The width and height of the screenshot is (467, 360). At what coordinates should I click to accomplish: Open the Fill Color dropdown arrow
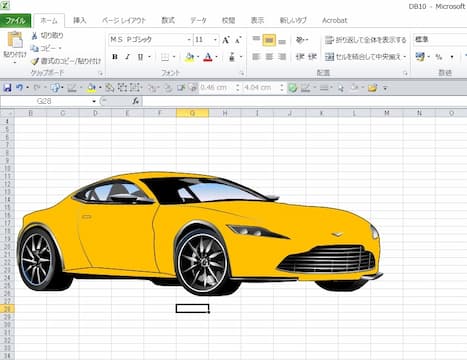pyautogui.click(x=198, y=57)
